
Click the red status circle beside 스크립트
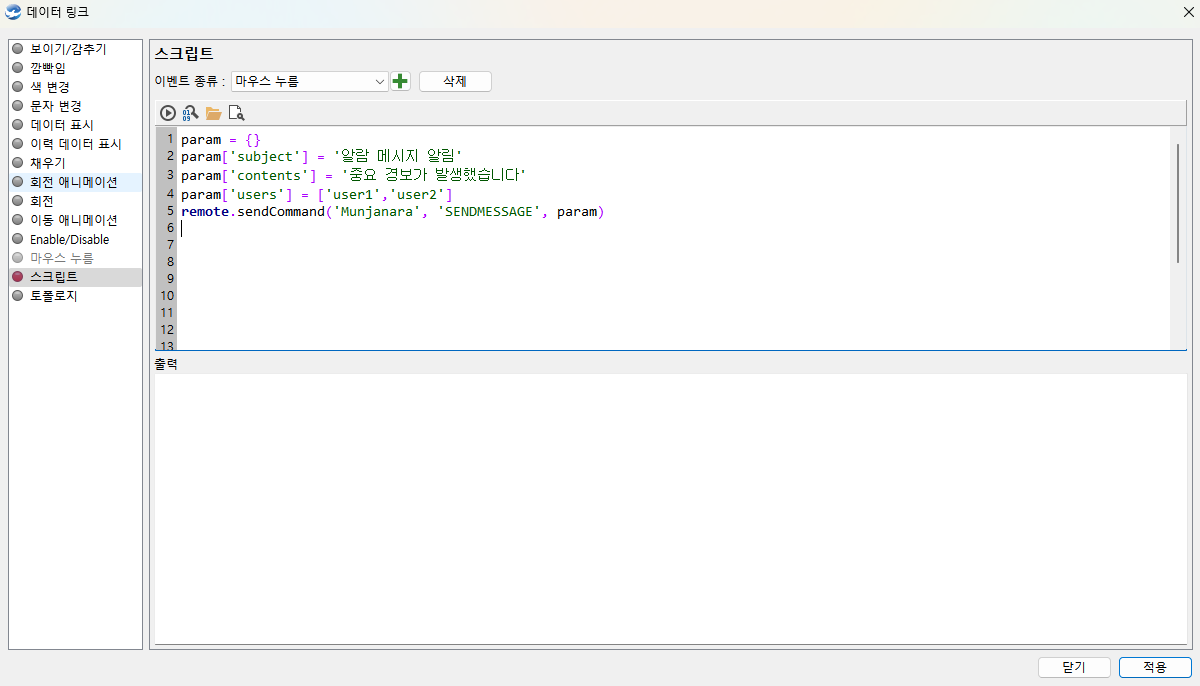pos(17,277)
